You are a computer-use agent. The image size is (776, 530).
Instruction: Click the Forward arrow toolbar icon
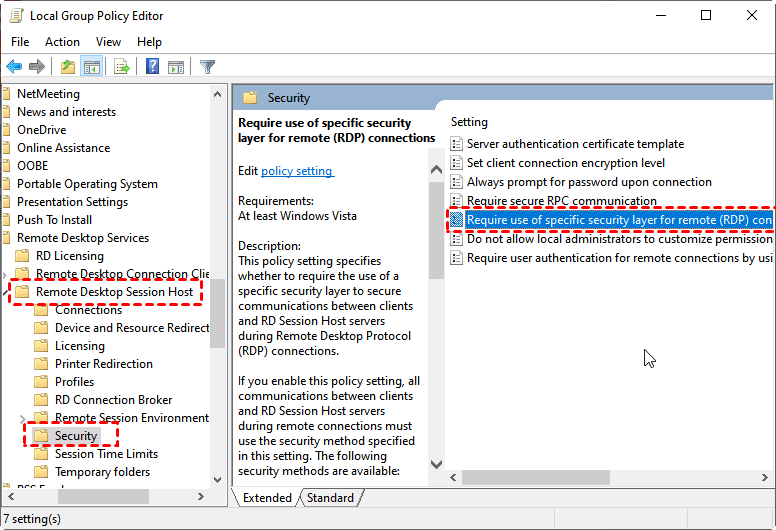point(37,66)
